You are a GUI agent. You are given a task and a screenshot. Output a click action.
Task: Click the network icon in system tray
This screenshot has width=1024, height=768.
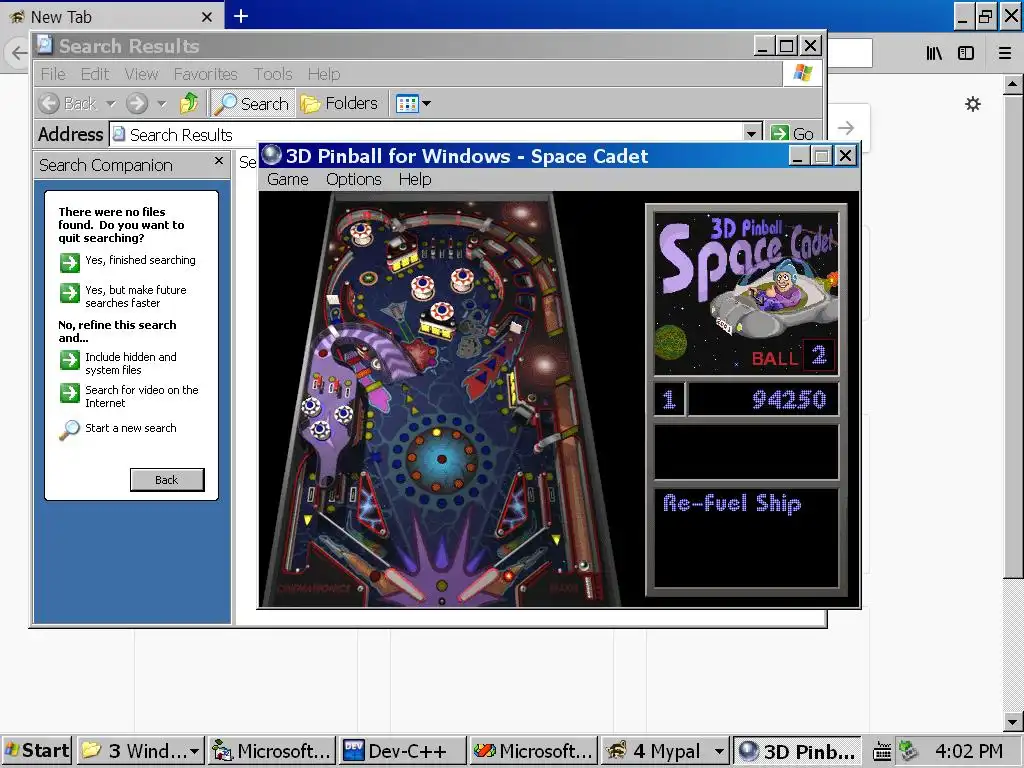[x=908, y=751]
